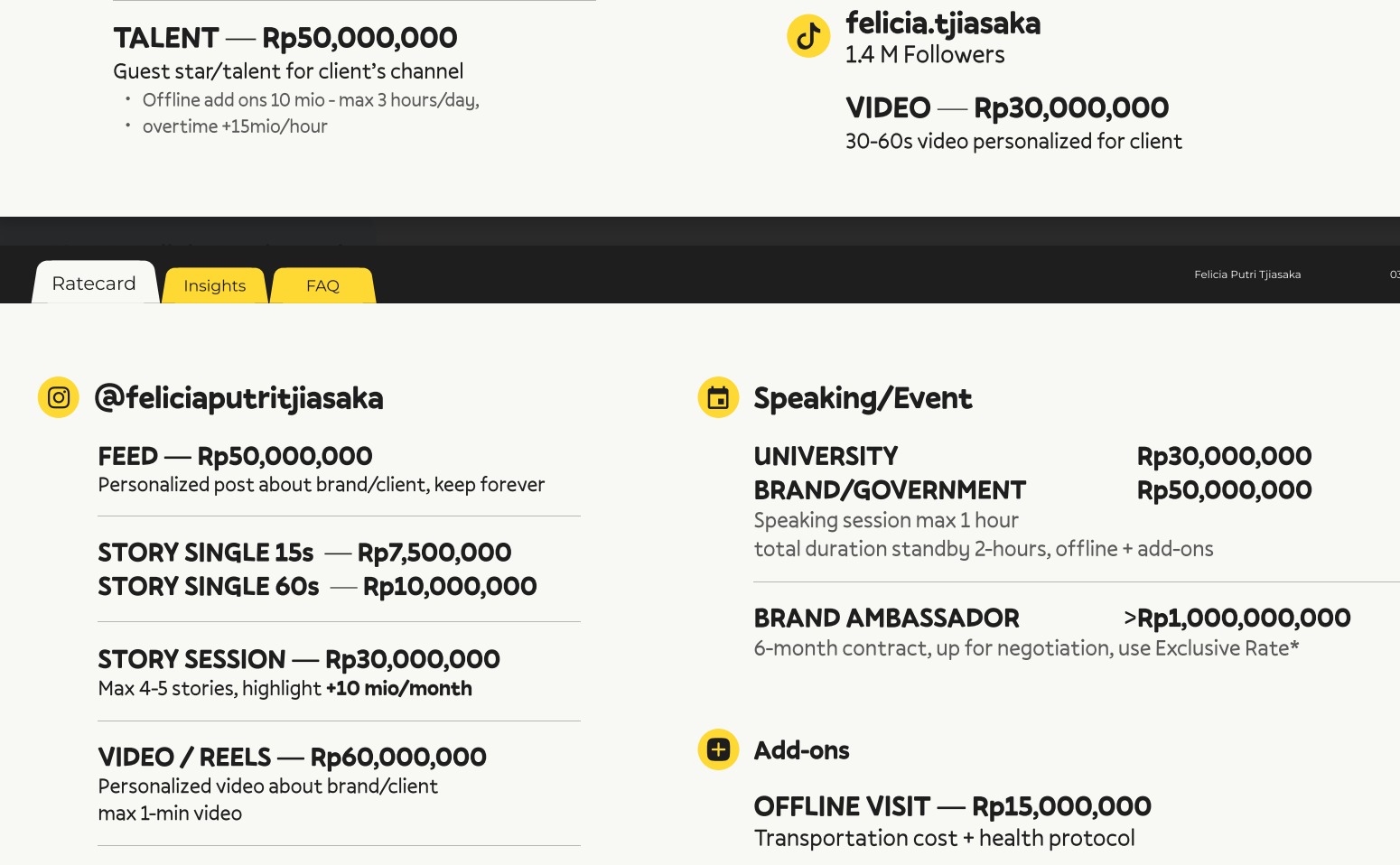Image resolution: width=1400 pixels, height=865 pixels.
Task: Switch to the Ratecard tab
Action: pyautogui.click(x=94, y=284)
